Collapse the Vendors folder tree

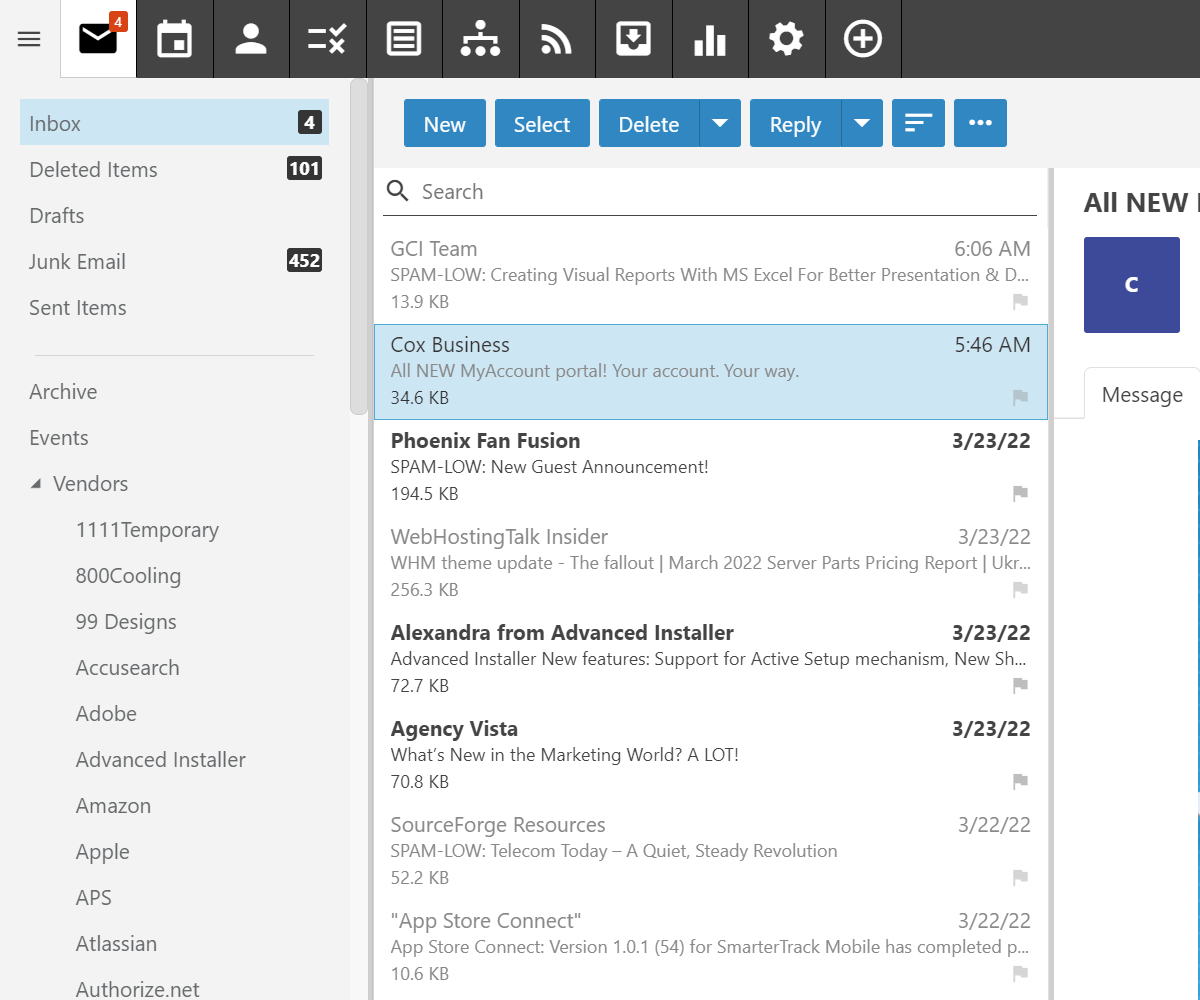coord(36,484)
